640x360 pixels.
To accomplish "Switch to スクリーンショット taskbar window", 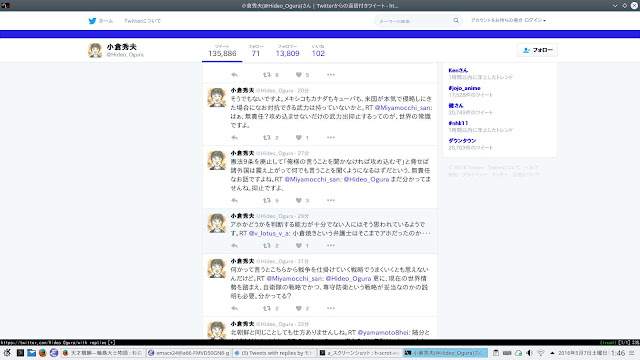I will pyautogui.click(x=359, y=353).
